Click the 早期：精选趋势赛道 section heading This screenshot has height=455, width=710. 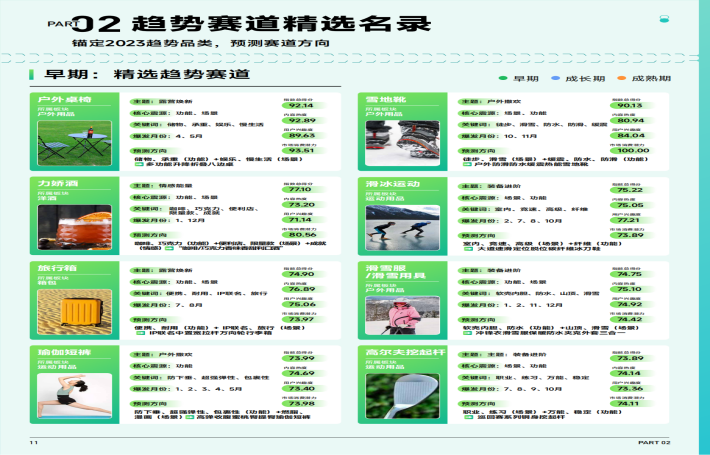point(140,75)
